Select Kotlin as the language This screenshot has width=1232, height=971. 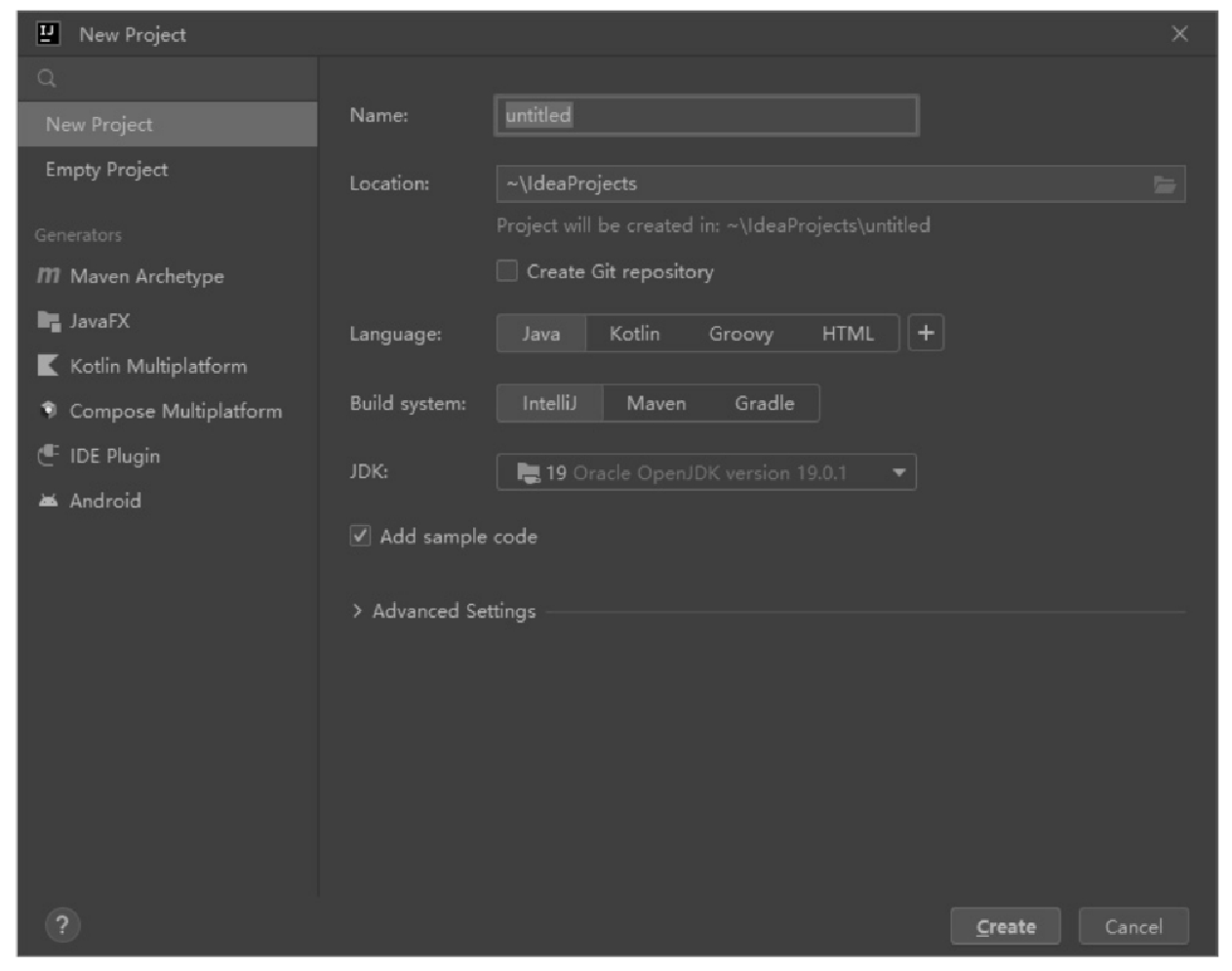635,334
